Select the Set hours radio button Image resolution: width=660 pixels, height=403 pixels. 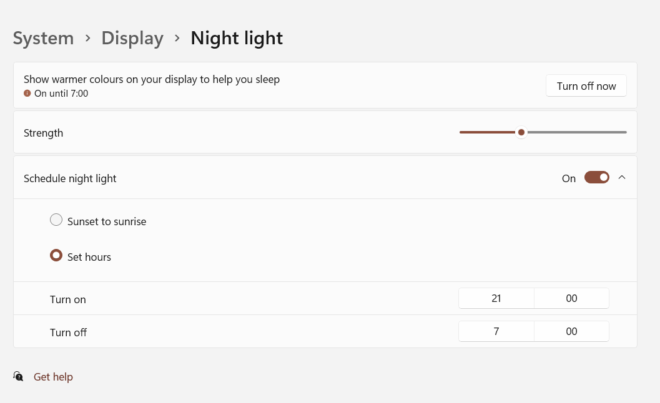[x=56, y=256]
